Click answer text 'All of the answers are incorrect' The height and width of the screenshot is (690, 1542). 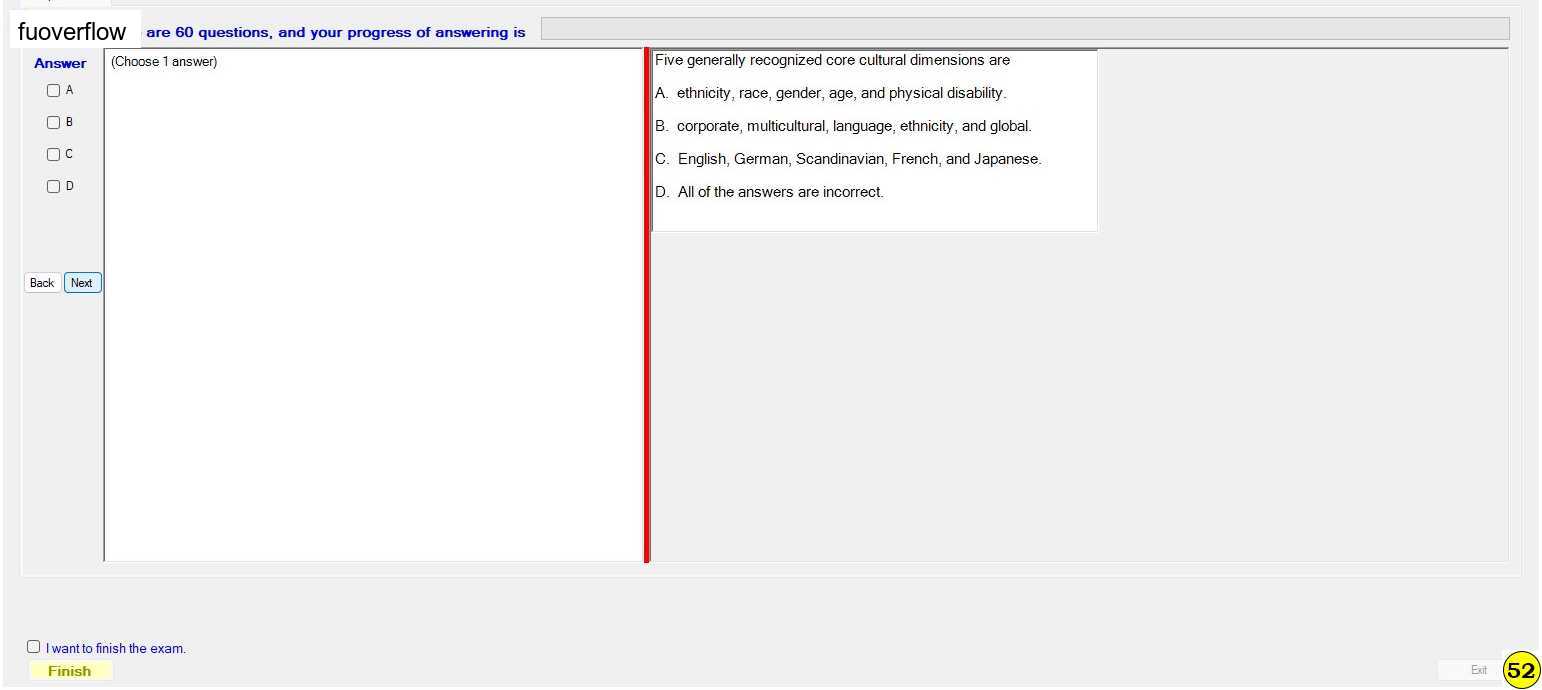[780, 192]
